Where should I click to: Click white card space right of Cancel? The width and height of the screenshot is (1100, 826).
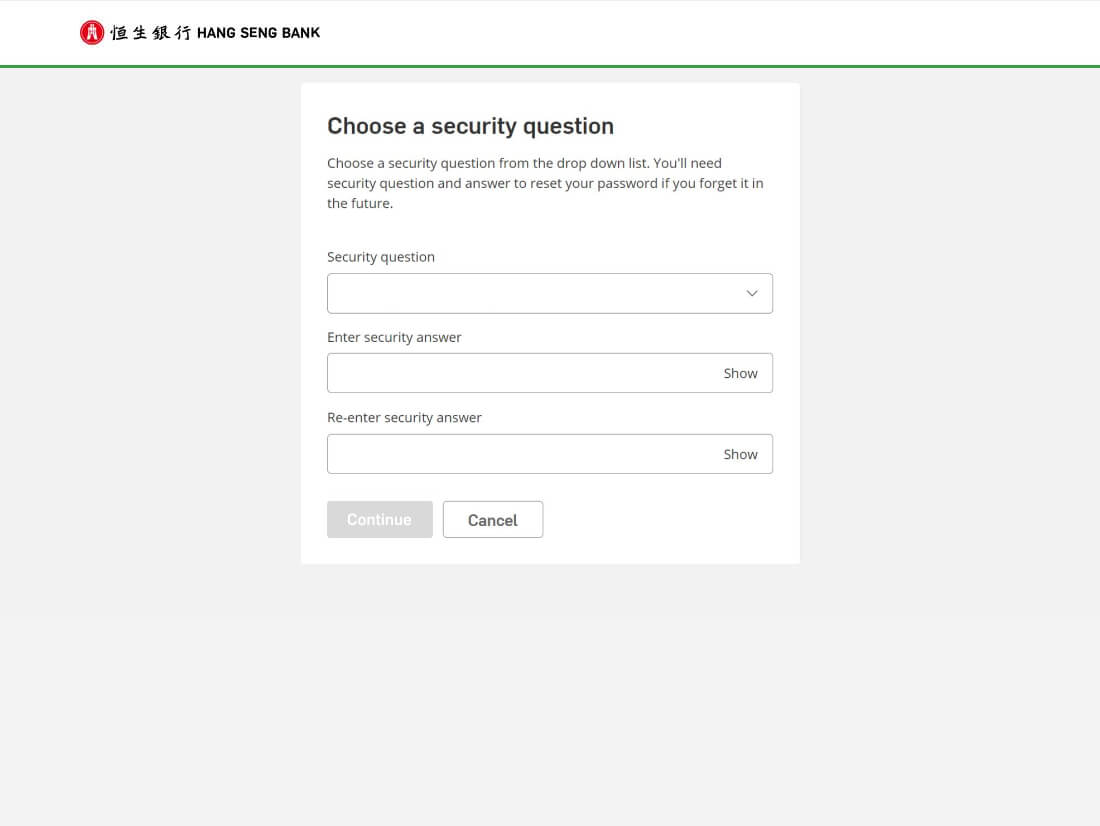pos(670,520)
